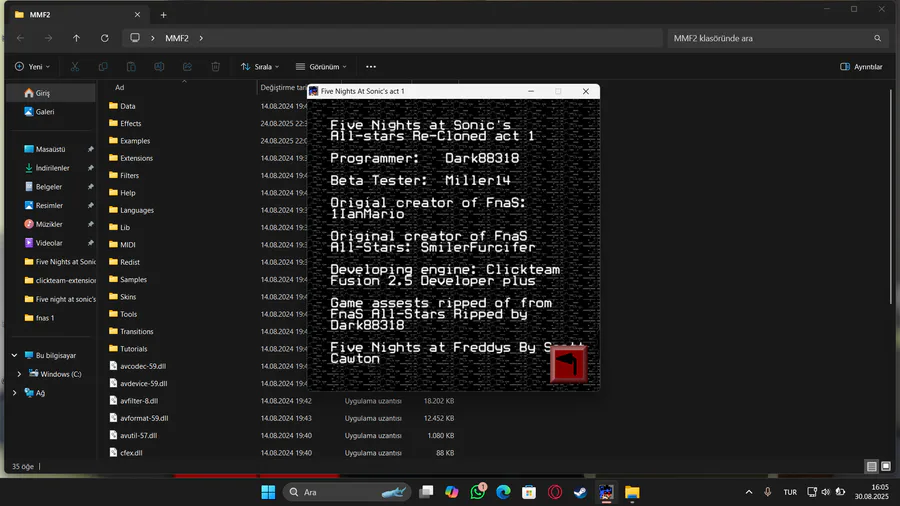Select the Skins folder
This screenshot has width=900, height=506.
(x=127, y=297)
